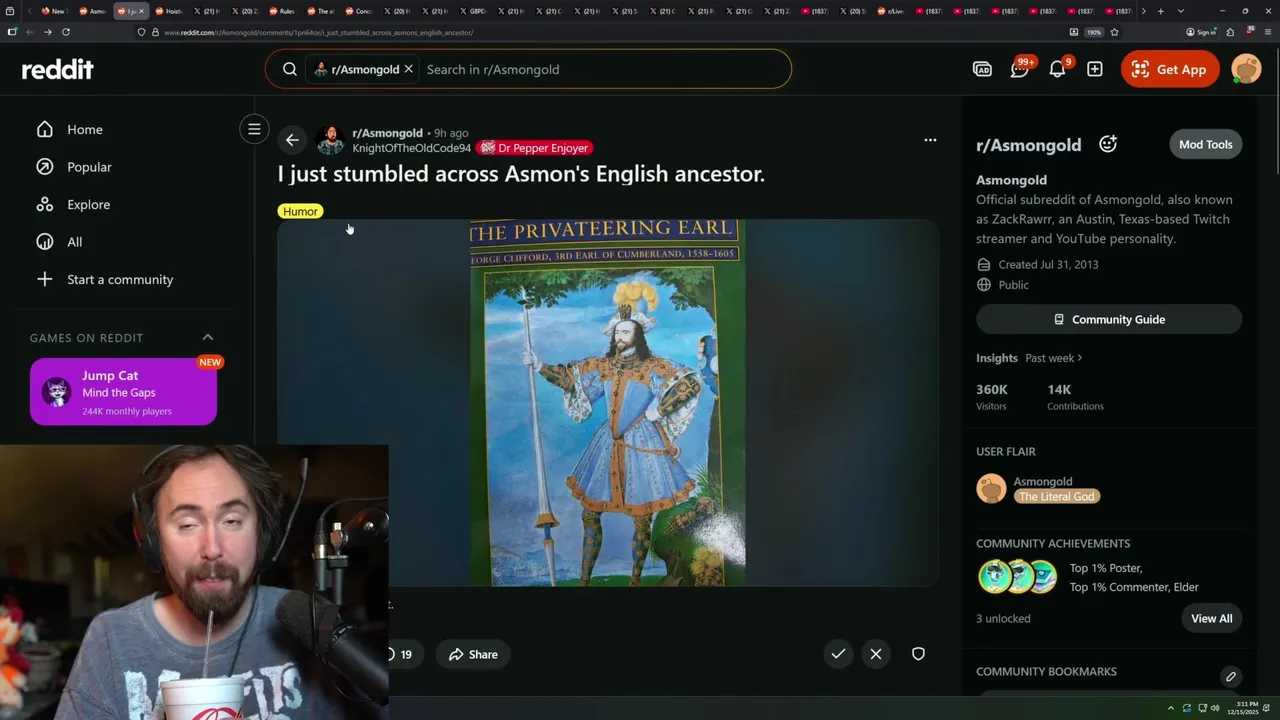The image size is (1280, 720).
Task: Open a new browser tab with plus
Action: tap(1160, 11)
